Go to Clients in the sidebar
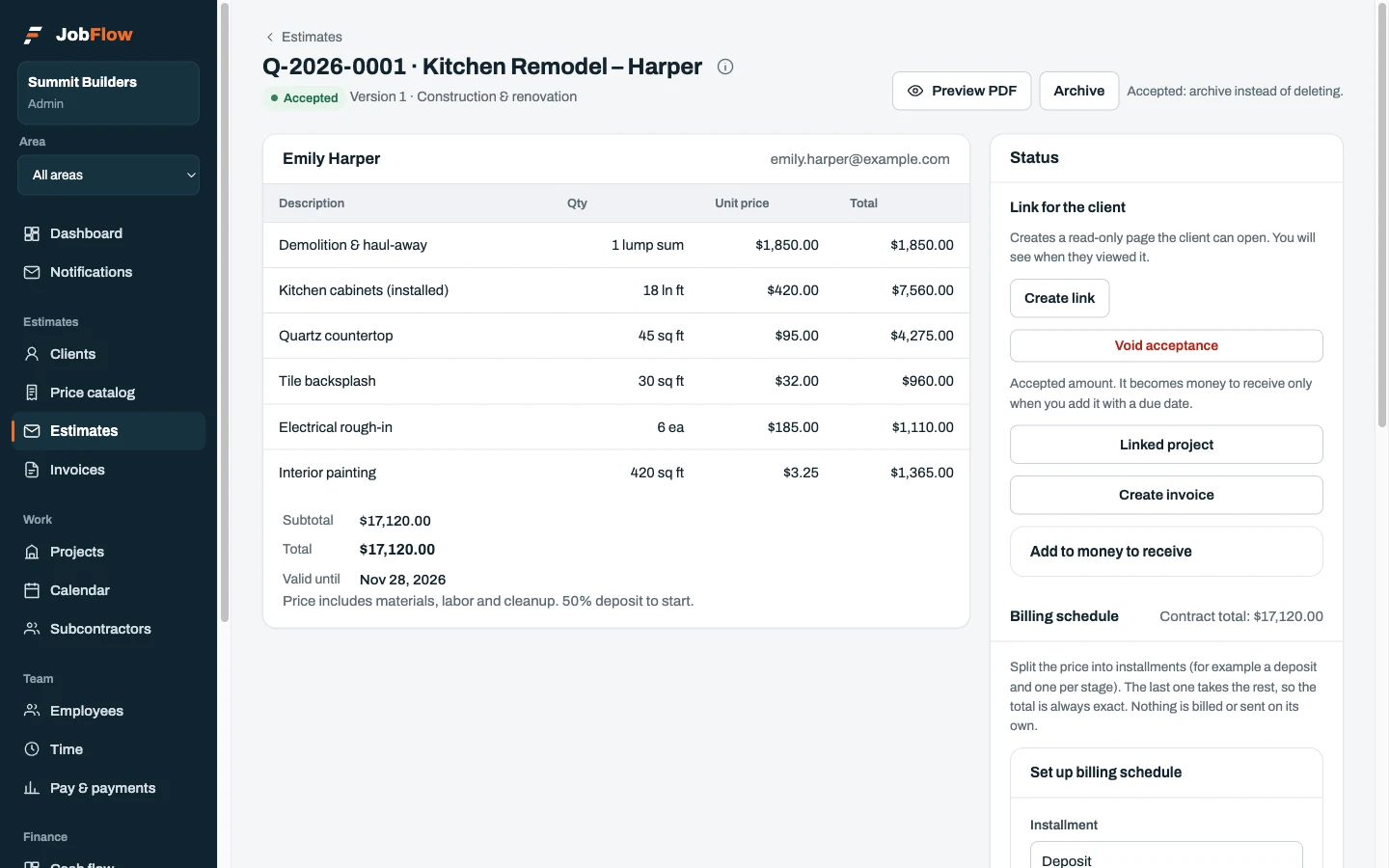The height and width of the screenshot is (868, 1389). click(108, 354)
